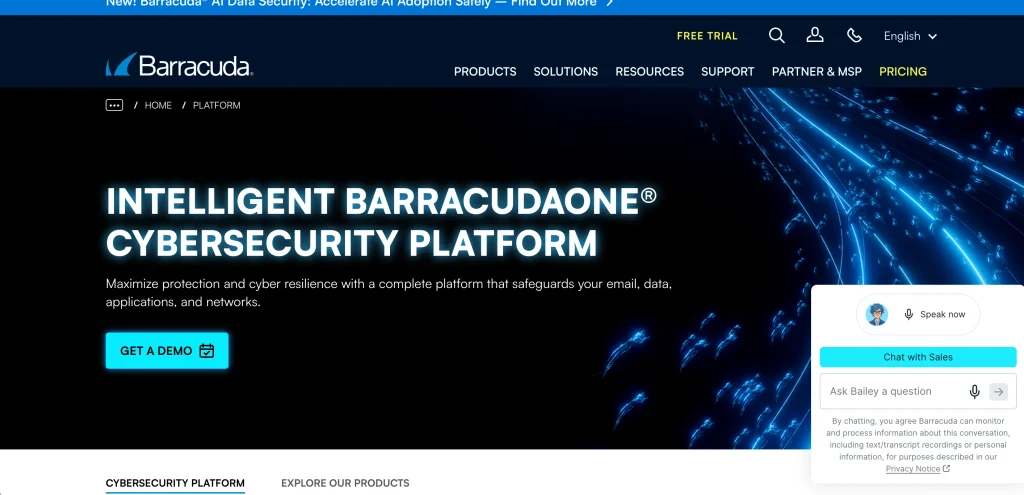Open the user account icon
Image resolution: width=1024 pixels, height=495 pixels.
coord(815,35)
